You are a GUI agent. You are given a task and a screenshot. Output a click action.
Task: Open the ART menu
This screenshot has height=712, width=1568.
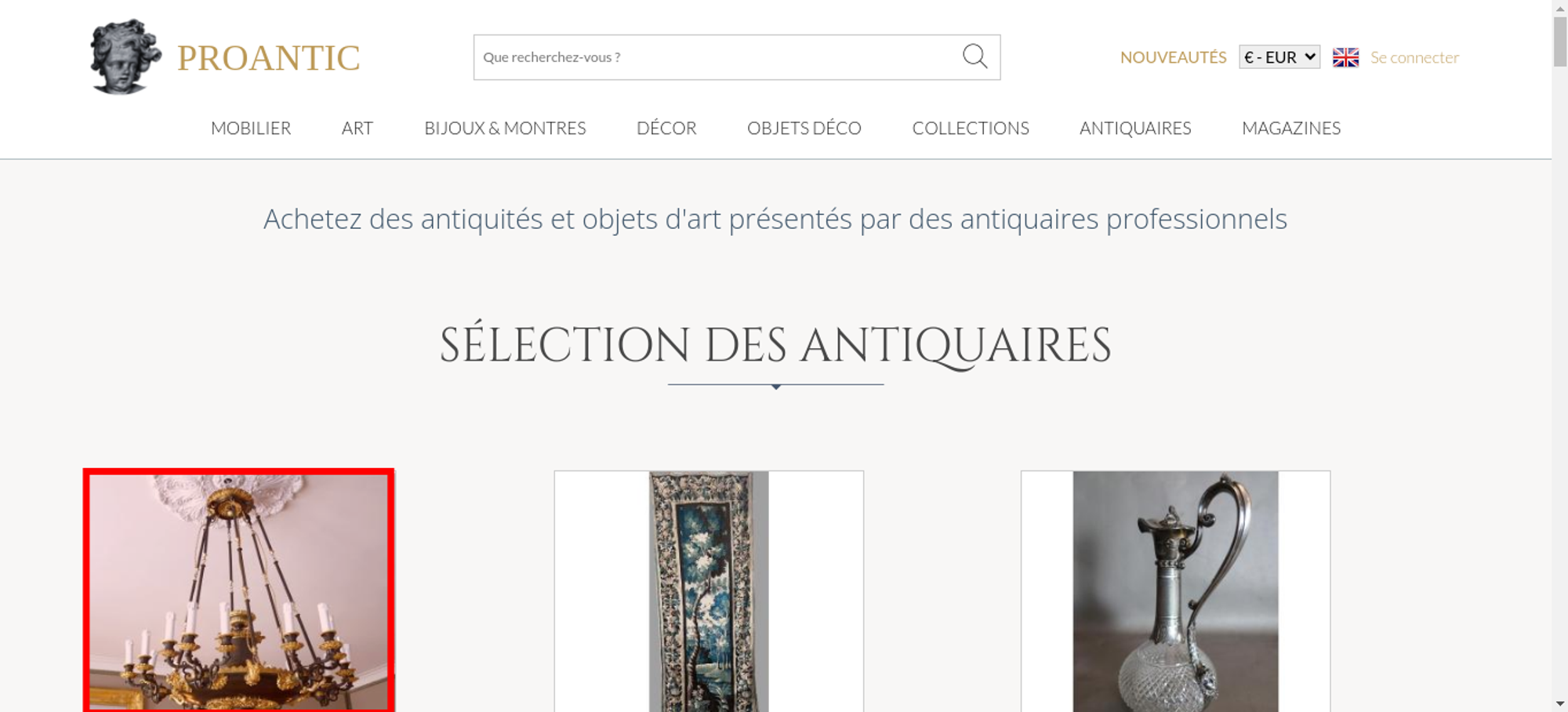pos(358,128)
